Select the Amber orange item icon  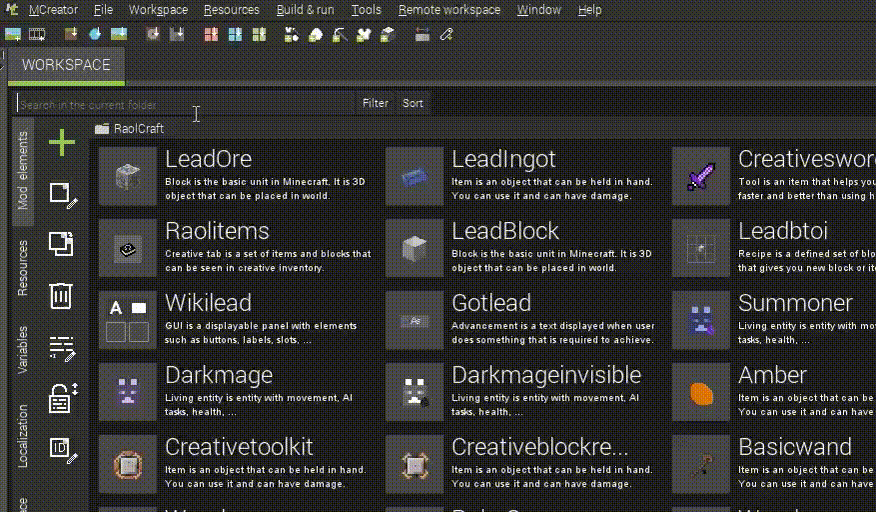tap(701, 392)
